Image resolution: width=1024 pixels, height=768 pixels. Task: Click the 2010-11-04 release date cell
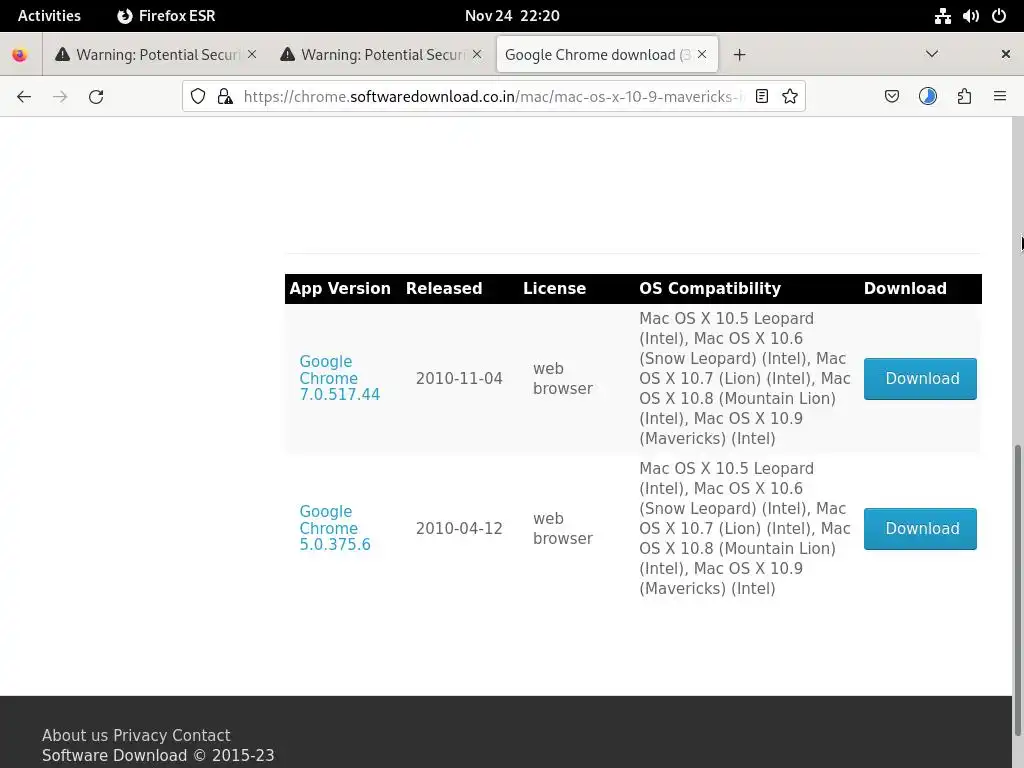click(459, 379)
